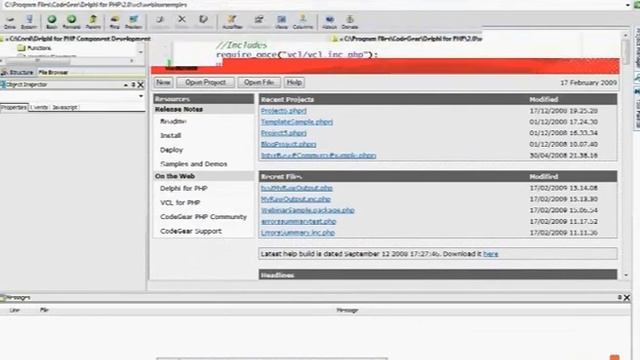640x360 pixels.
Task: Click the Open Project button
Action: click(x=205, y=82)
